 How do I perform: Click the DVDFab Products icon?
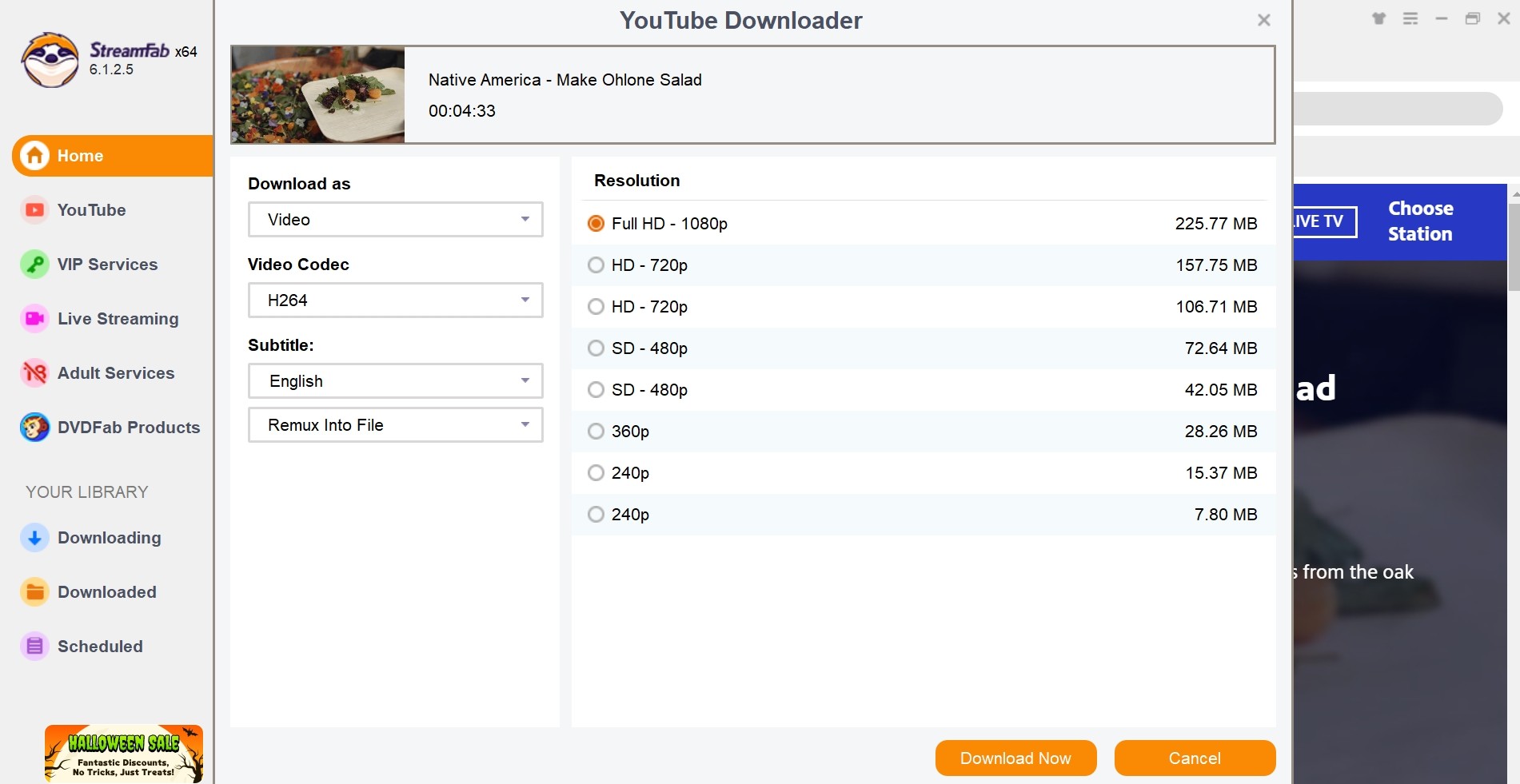point(34,428)
